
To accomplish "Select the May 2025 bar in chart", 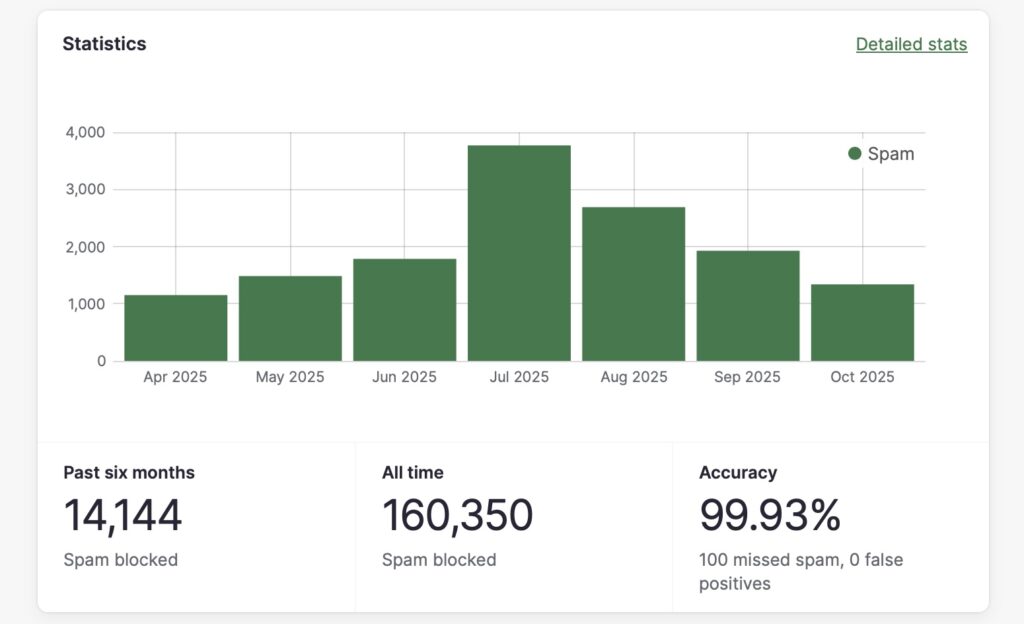I will (290, 318).
